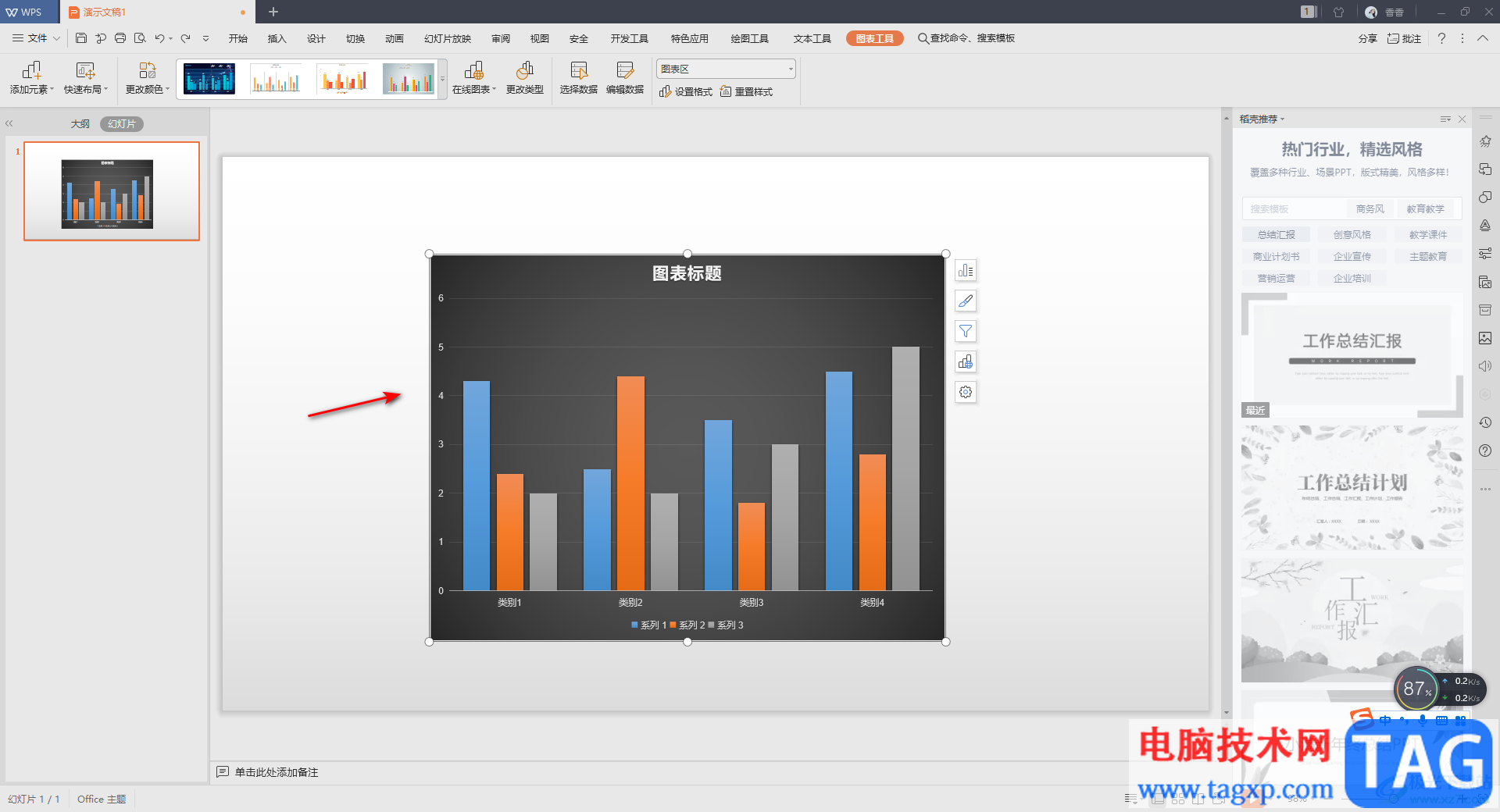Viewport: 1500px width, 812px height.
Task: Click the Print icon in quick access toolbar
Action: click(120, 38)
